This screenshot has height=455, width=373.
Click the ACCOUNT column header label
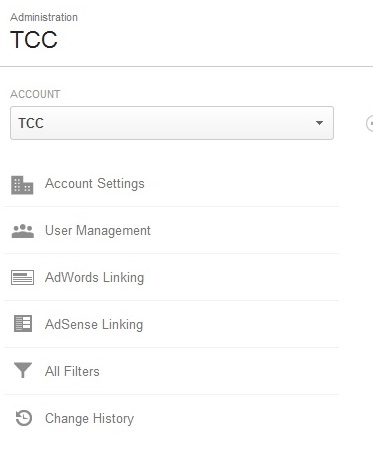click(35, 94)
